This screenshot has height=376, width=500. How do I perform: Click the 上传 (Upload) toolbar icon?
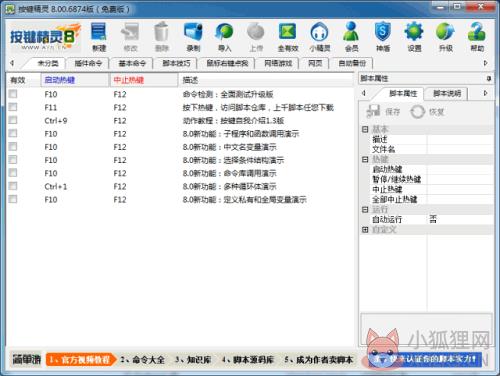tap(256, 37)
